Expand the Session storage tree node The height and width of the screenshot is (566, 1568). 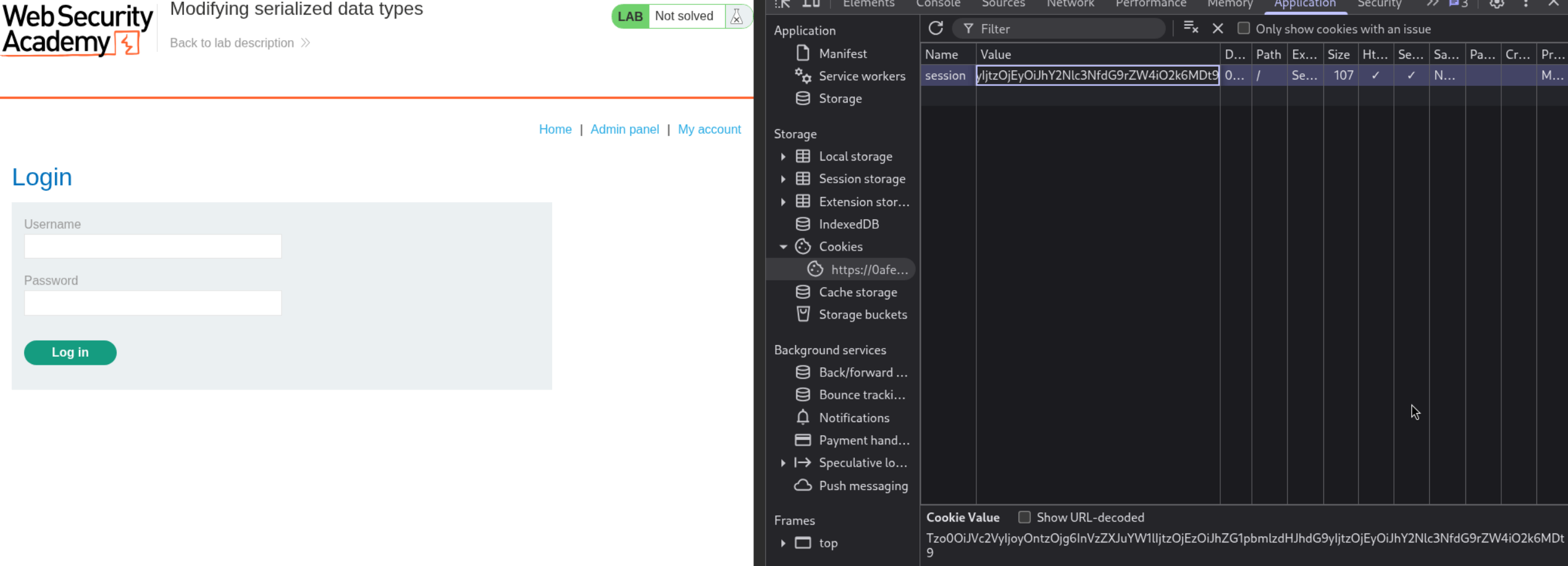coord(783,179)
